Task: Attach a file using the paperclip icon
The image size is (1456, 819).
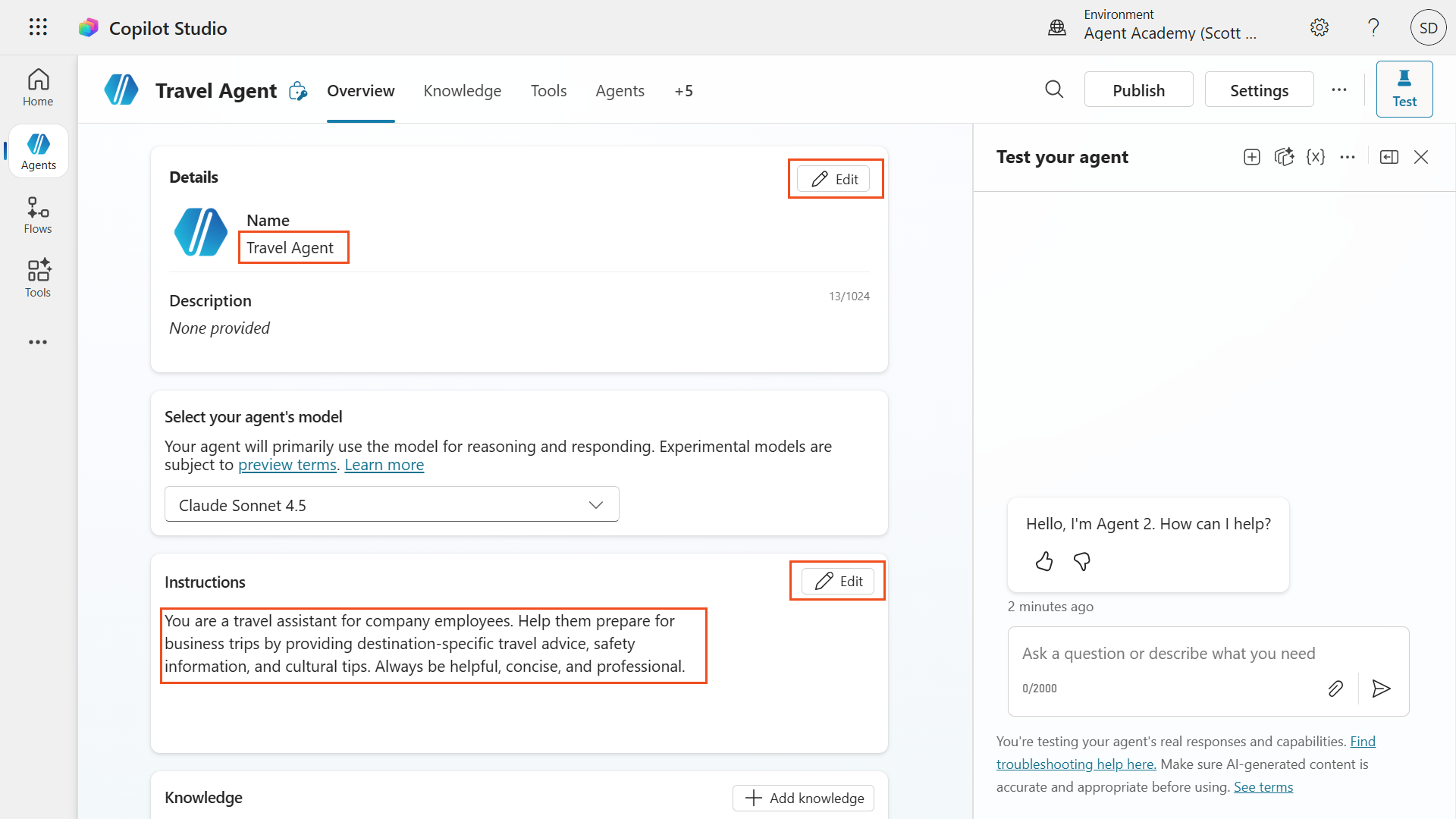Action: click(1335, 689)
